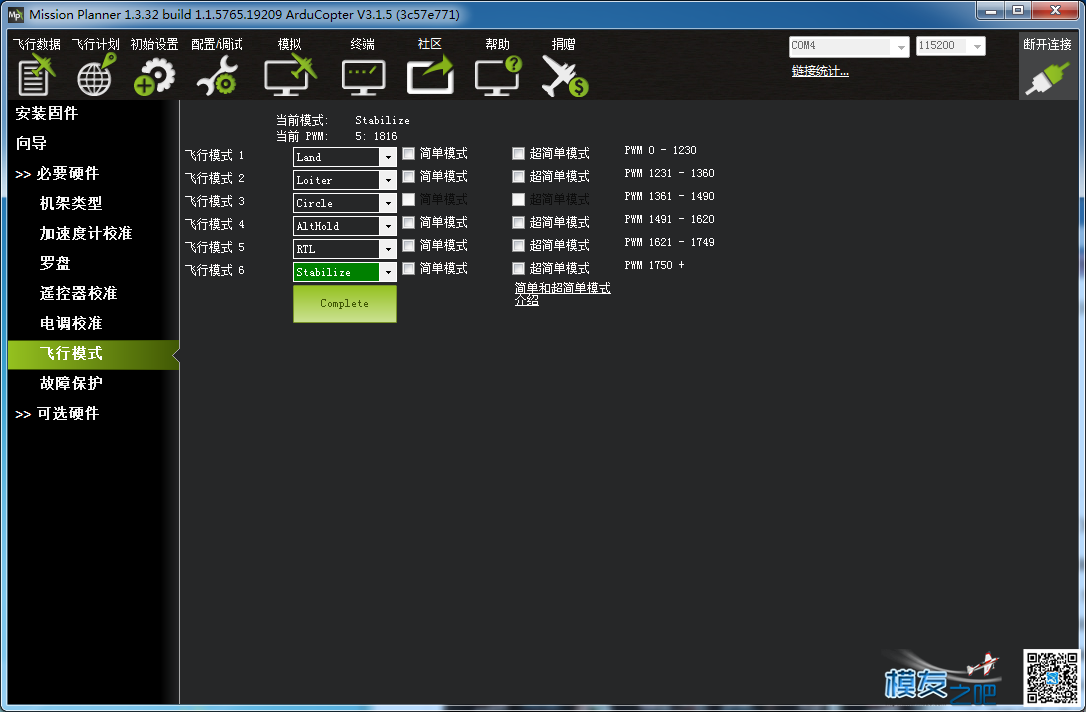Click the 断开连接 disconnect plug icon
This screenshot has height=712, width=1086.
pos(1048,79)
